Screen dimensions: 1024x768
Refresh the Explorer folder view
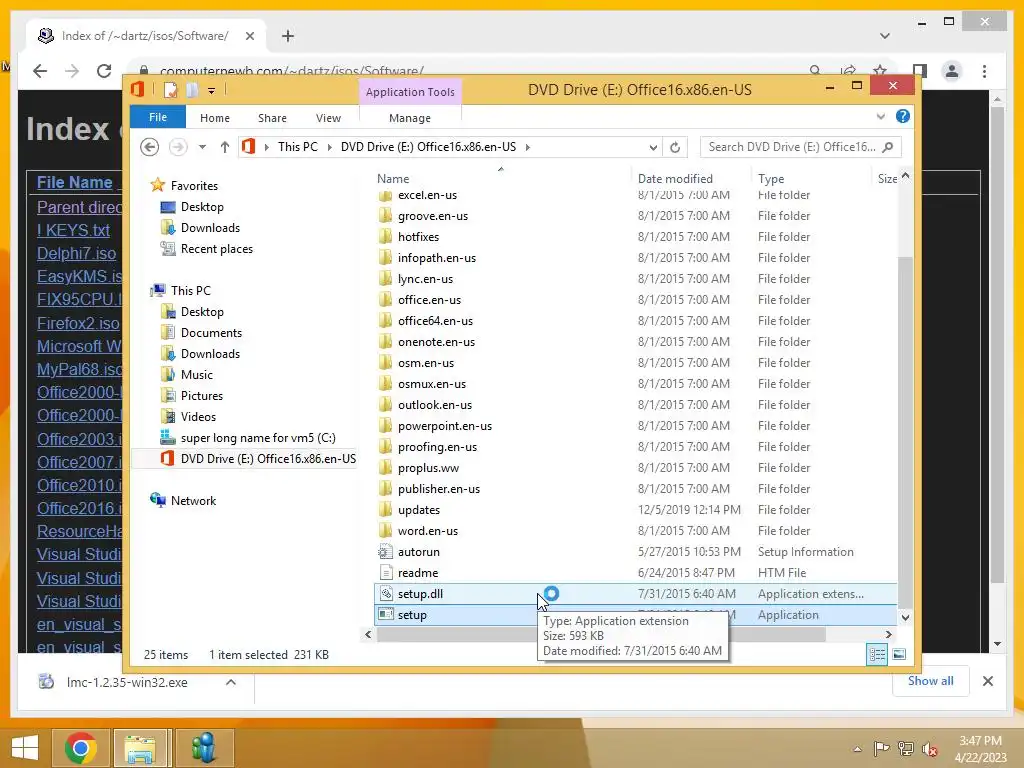coord(675,147)
